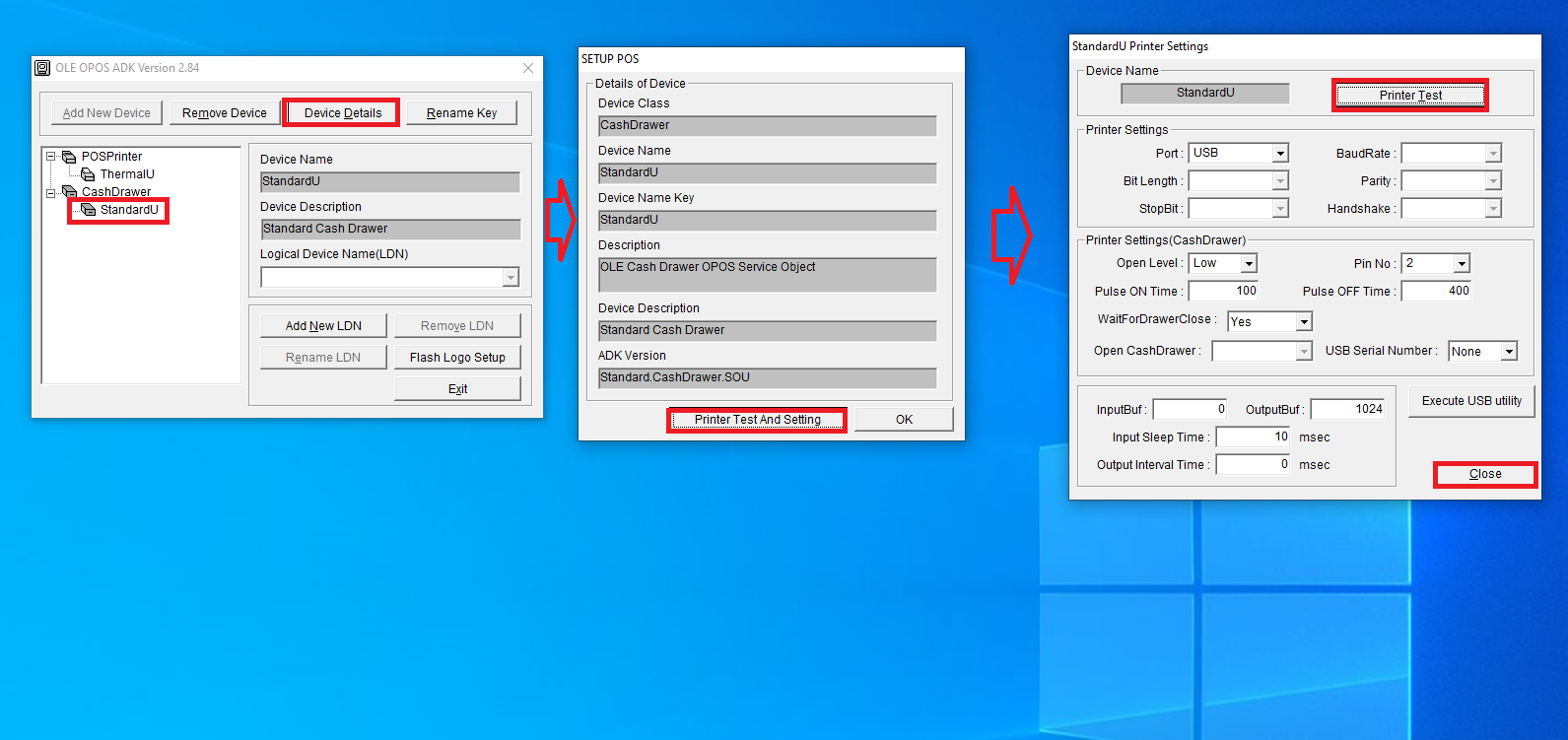The height and width of the screenshot is (740, 1568).
Task: Click the Remove LDN button
Action: (457, 326)
